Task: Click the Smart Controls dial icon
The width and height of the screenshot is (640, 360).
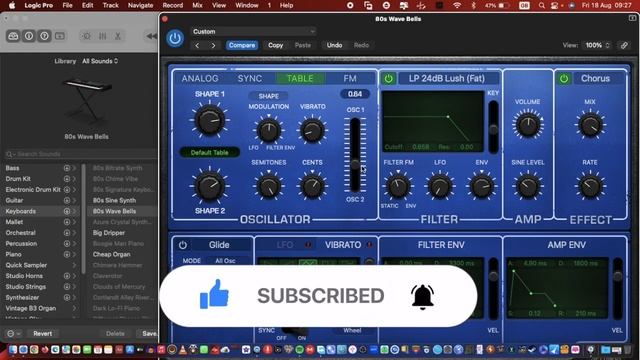Action: (86, 36)
